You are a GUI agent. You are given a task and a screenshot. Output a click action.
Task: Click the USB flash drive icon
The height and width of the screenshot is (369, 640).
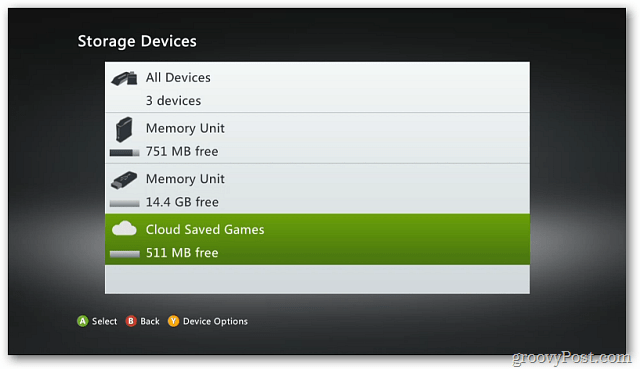pyautogui.click(x=124, y=180)
